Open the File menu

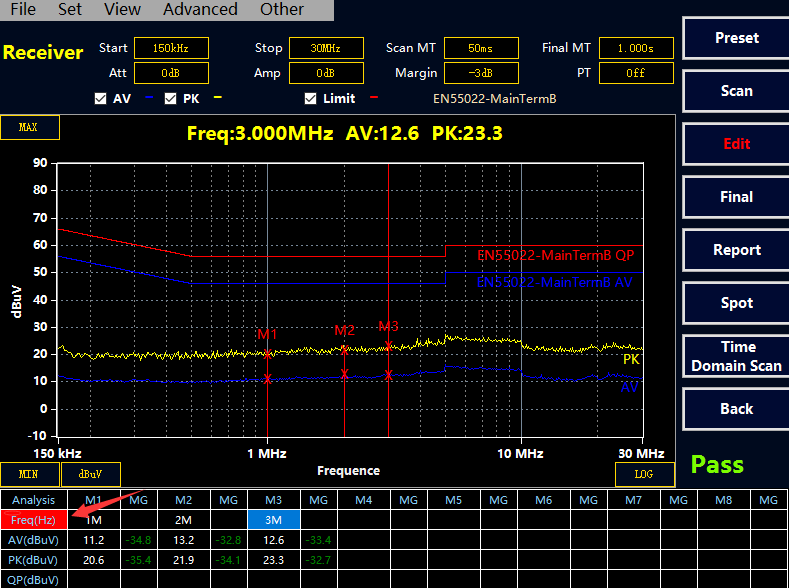tap(22, 10)
